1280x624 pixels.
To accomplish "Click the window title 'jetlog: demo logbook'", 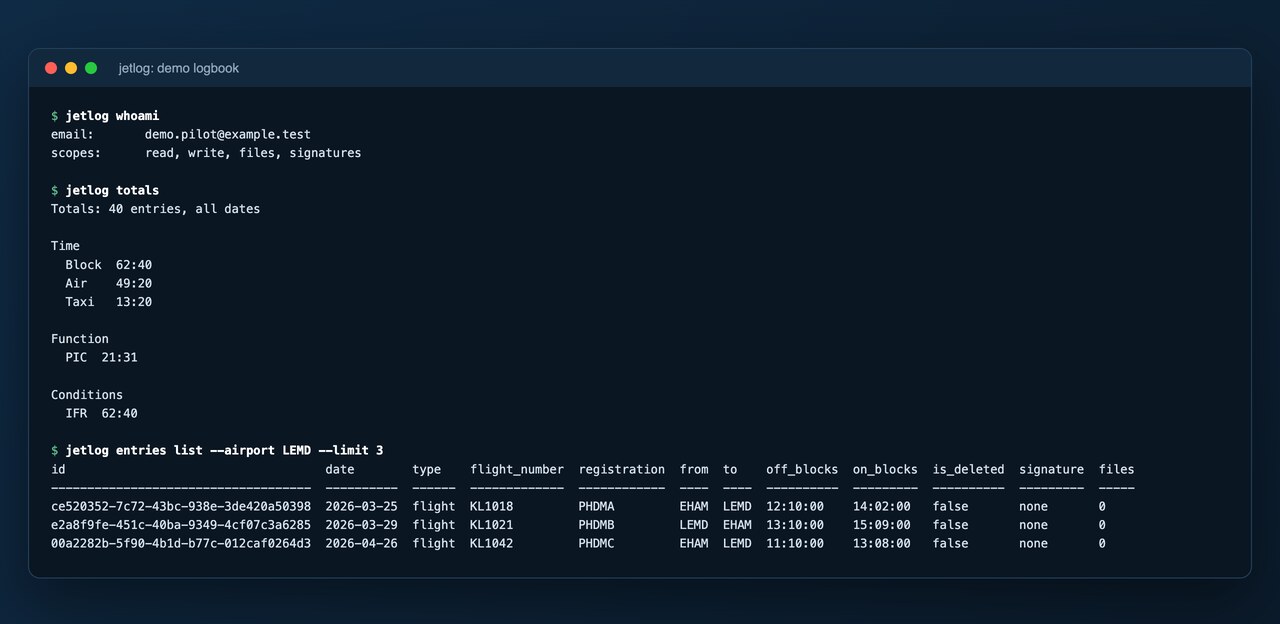I will tap(179, 68).
